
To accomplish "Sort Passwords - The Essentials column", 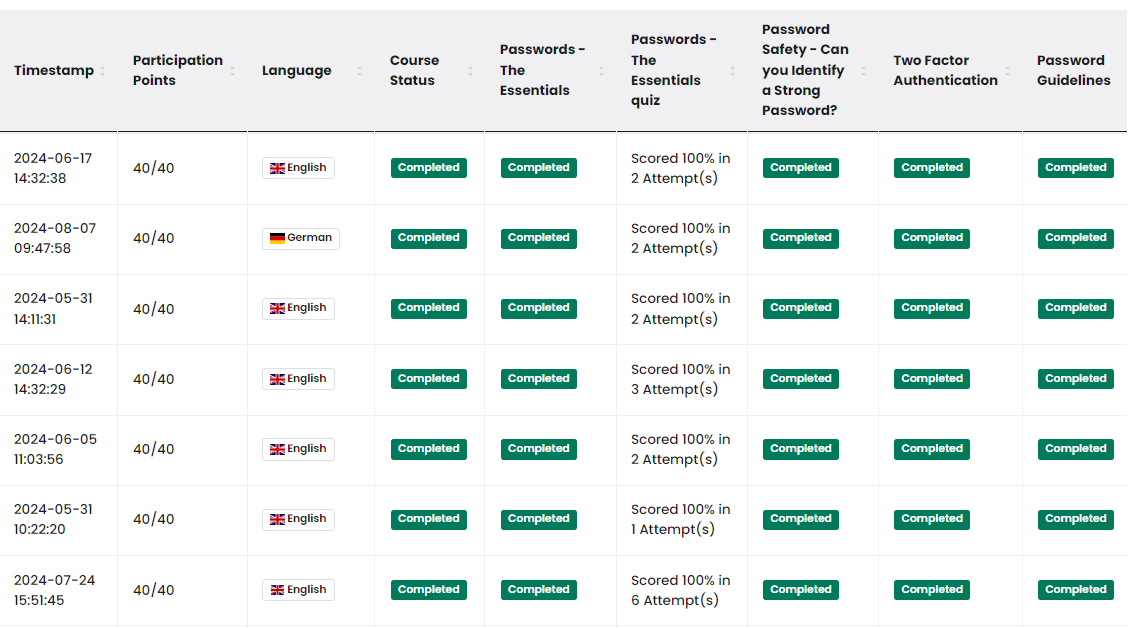I will point(601,71).
